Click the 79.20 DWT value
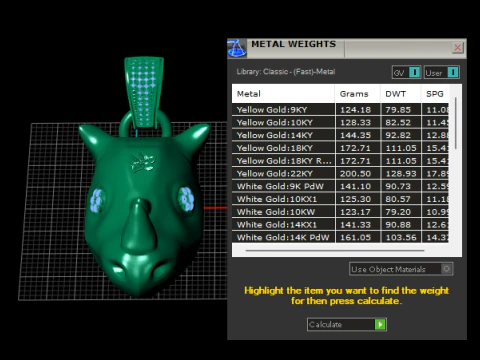This screenshot has height=360, width=480. click(398, 212)
